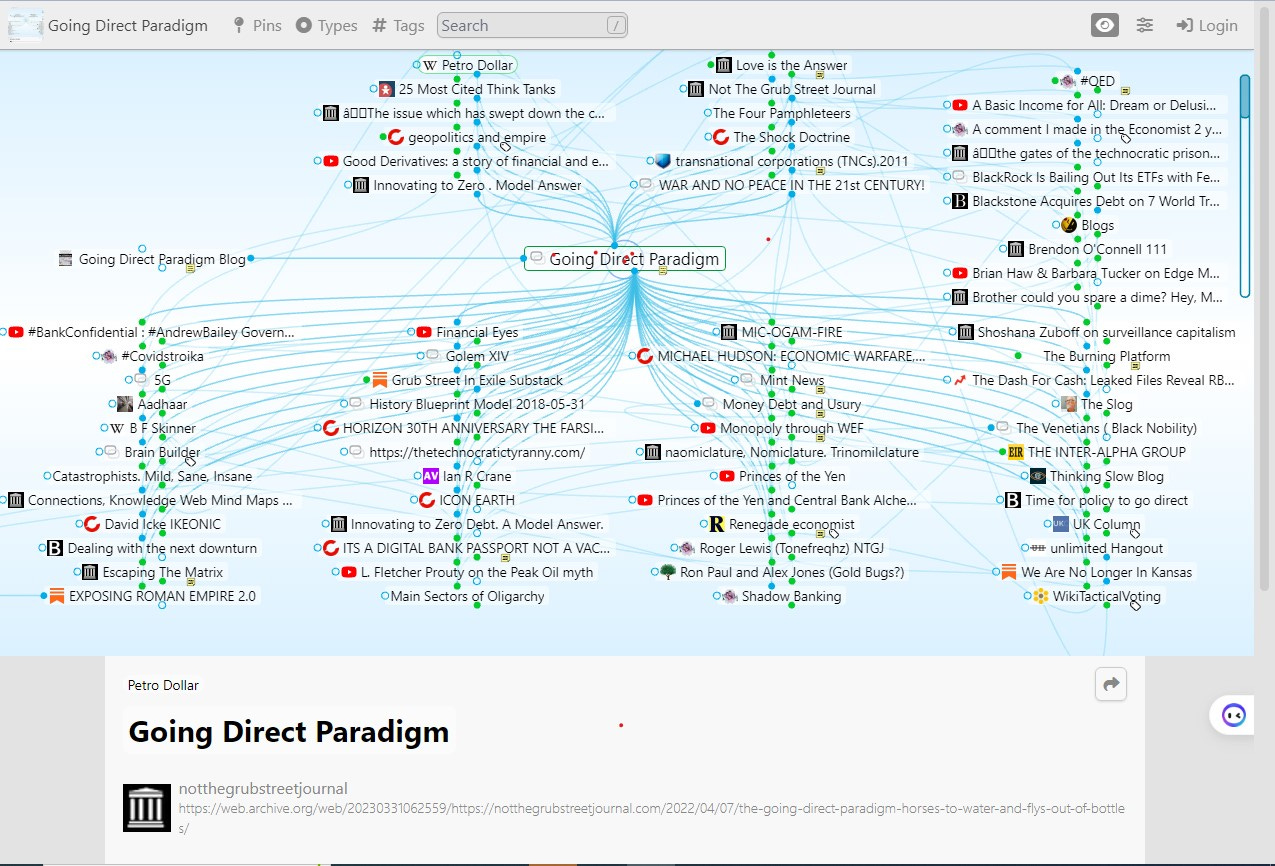Click the EIR icon of THE INTER-ALPHA GROUP
Screen dimensions: 1275x866
pos(1016,452)
